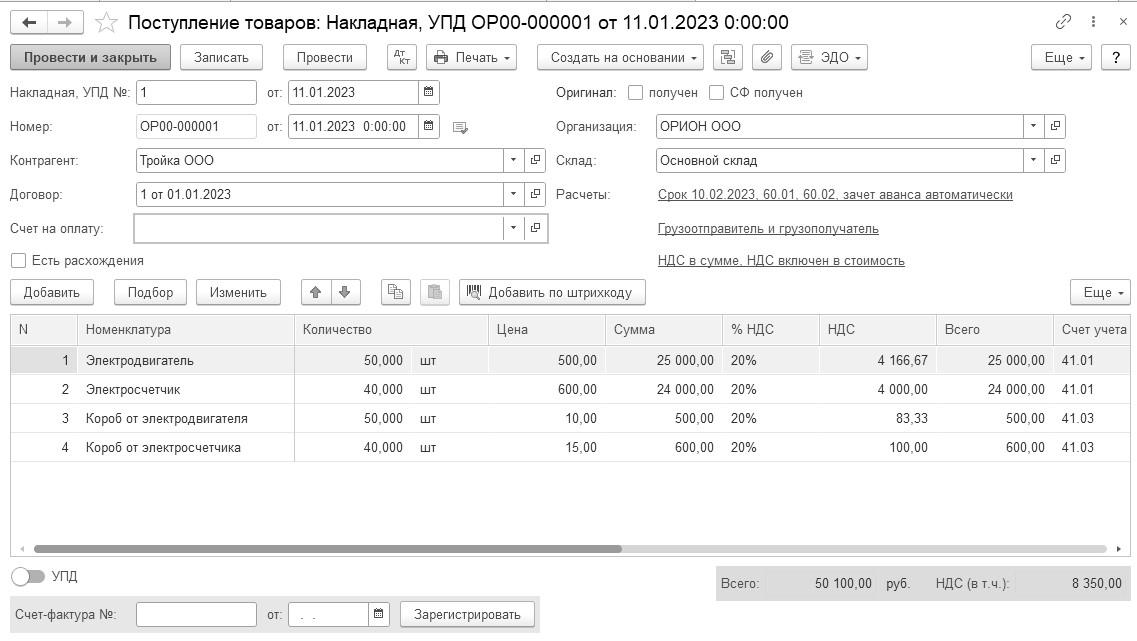1137x641 pixels.
Task: Go back with the left arrow button
Action: [x=29, y=22]
